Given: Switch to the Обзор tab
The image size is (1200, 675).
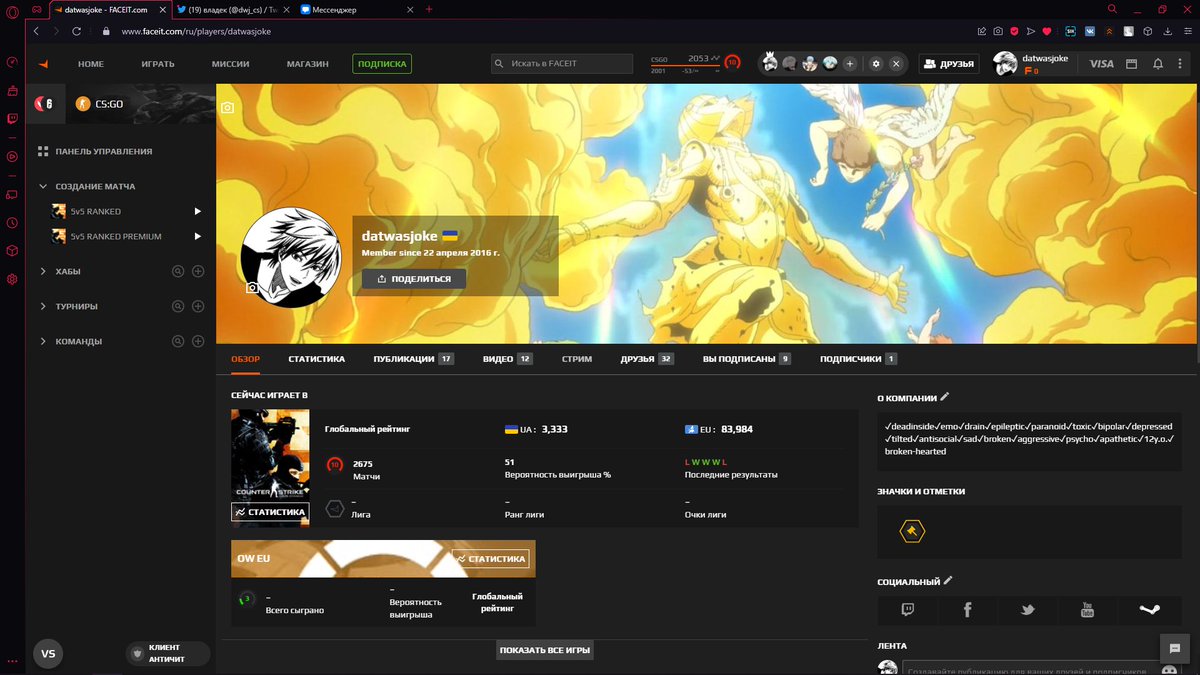Looking at the screenshot, I should click(245, 358).
